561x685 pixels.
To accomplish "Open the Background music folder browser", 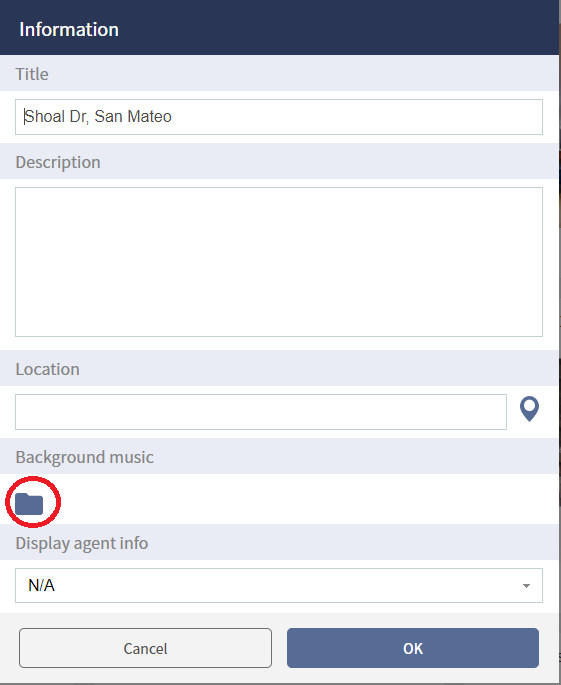I will pyautogui.click(x=29, y=504).
